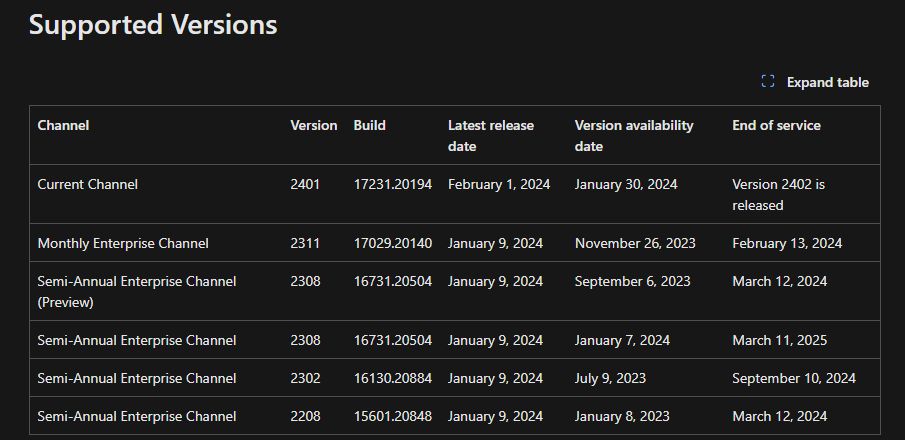Select Semi-Annual Enterprise Channel (Preview) cell

point(137,291)
